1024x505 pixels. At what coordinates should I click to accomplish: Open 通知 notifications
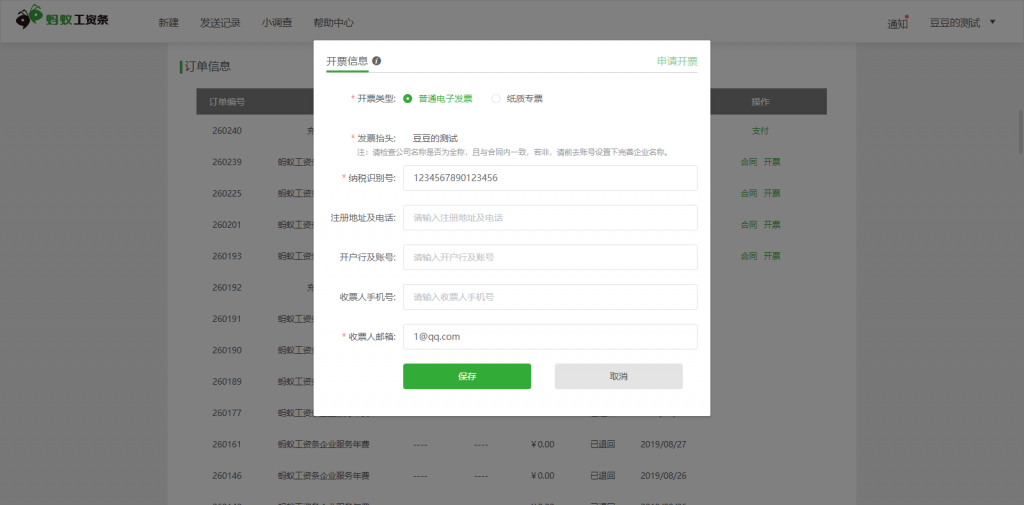pos(897,23)
